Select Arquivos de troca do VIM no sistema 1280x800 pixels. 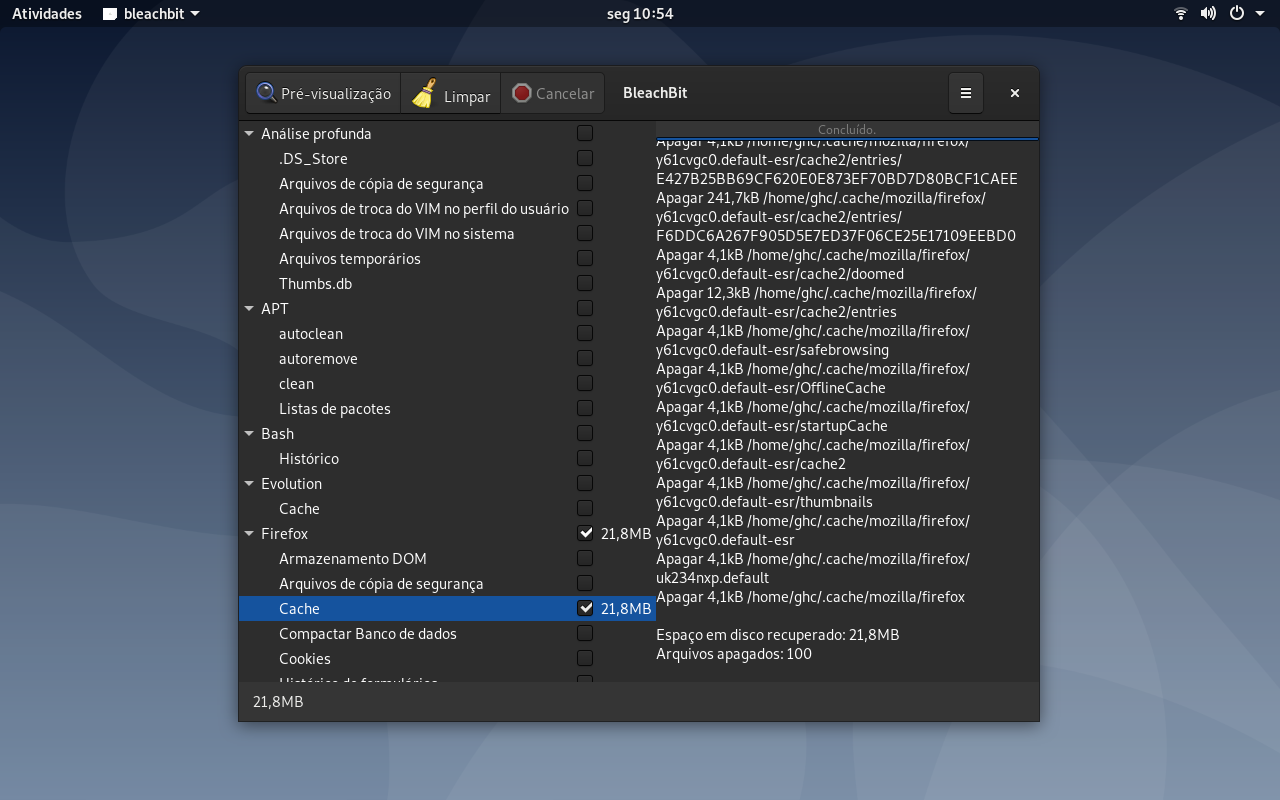point(447,233)
